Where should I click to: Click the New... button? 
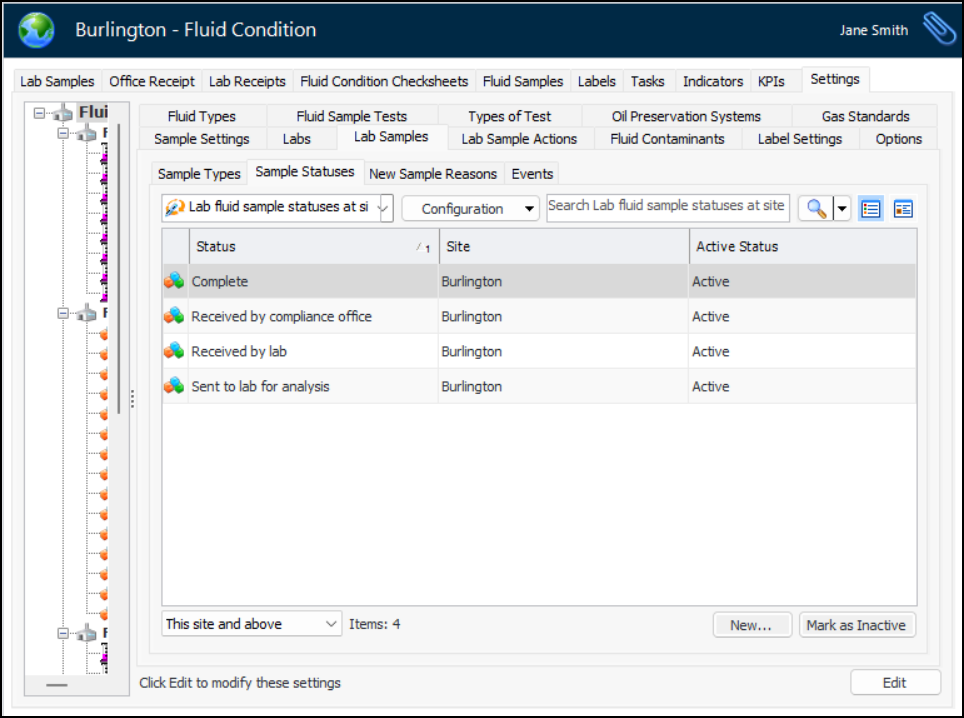coord(751,625)
